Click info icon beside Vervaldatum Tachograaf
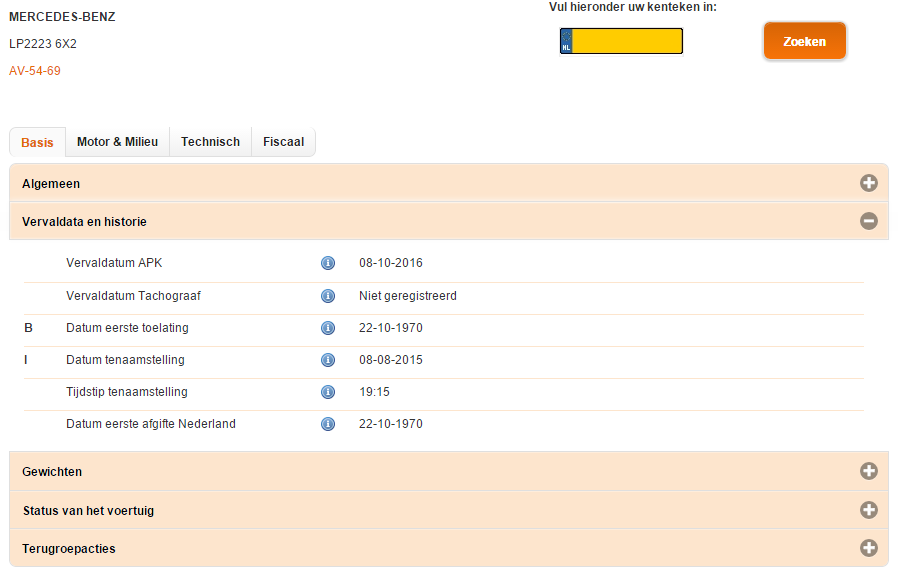Image resolution: width=905 pixels, height=581 pixels. 327,296
